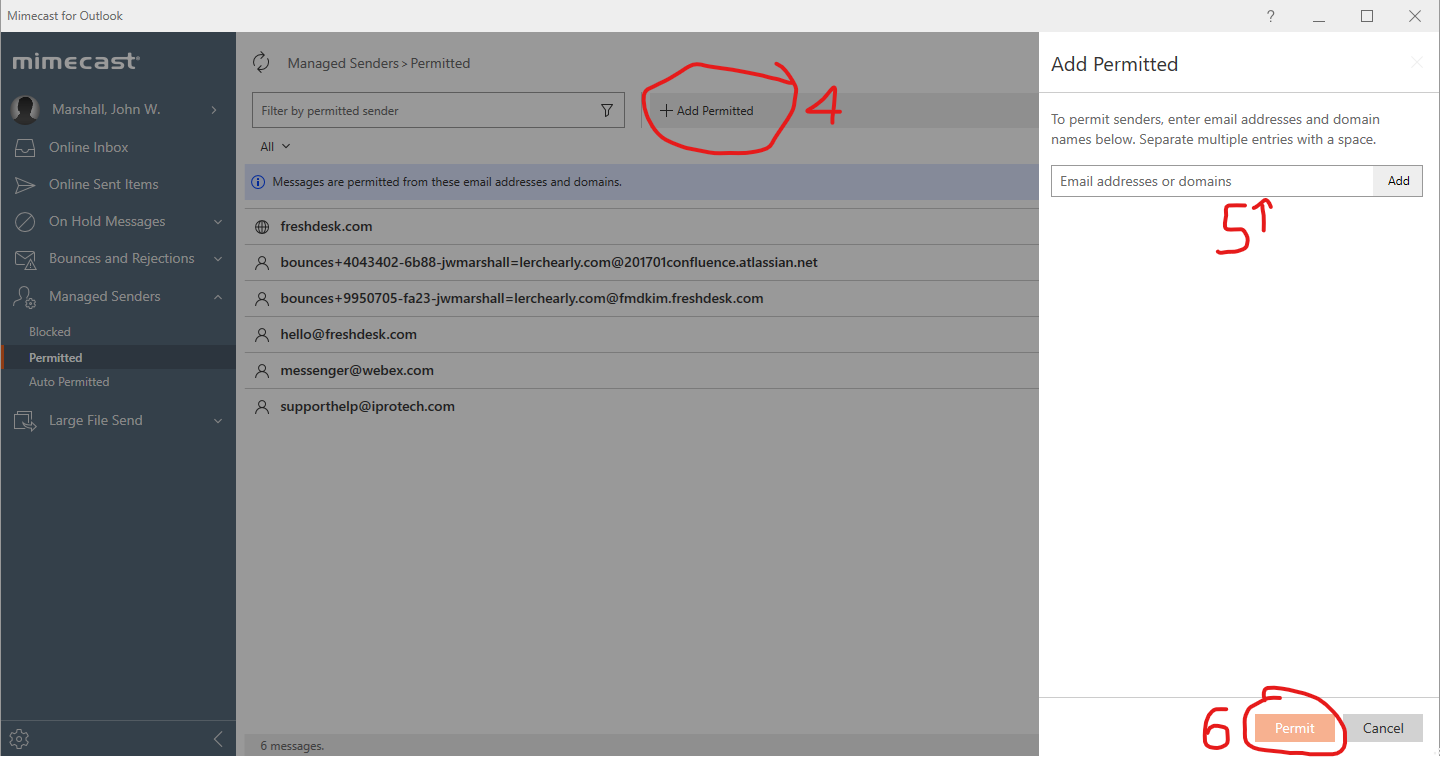Click the globe icon next to freshdesk.com
Viewport: 1440px width, 757px height.
point(261,226)
